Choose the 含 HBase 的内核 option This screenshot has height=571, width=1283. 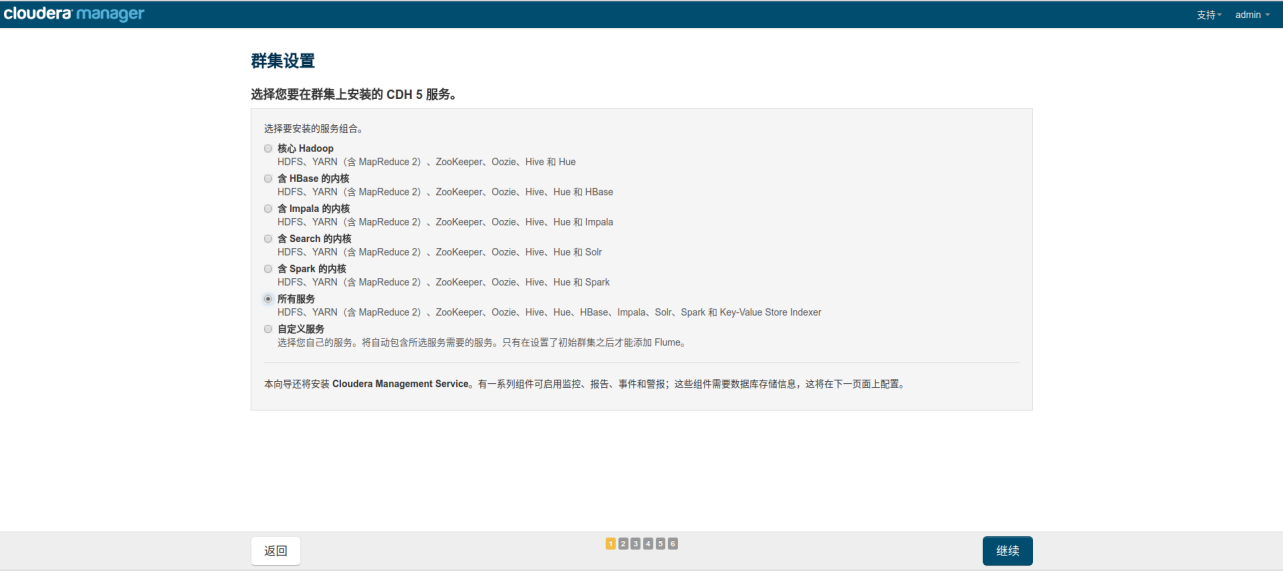pos(268,178)
